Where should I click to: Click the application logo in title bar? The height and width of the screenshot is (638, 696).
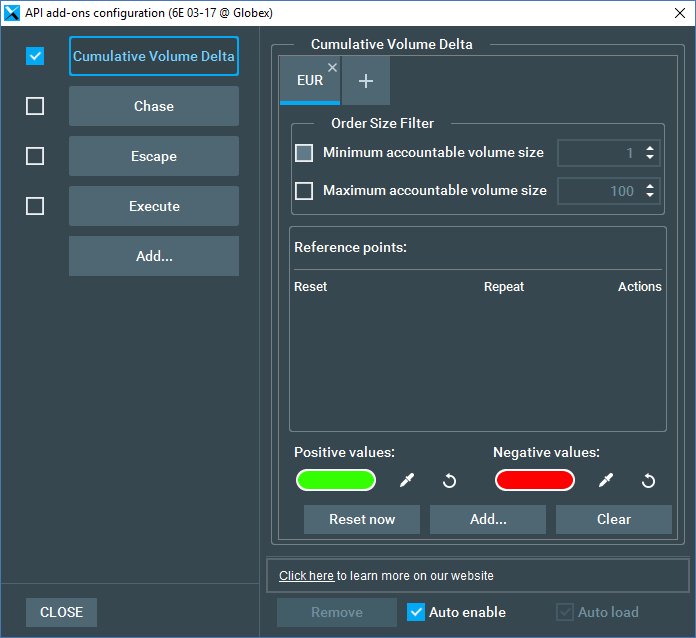pos(12,13)
